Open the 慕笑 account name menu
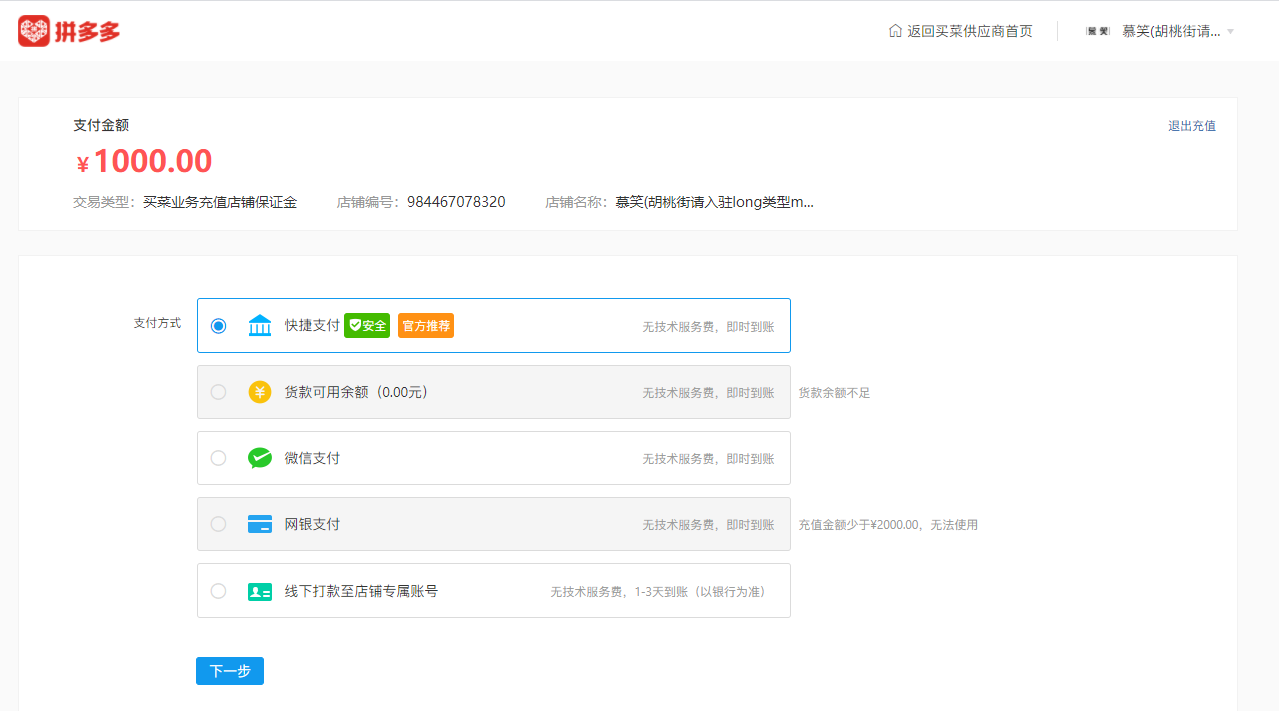The width and height of the screenshot is (1279, 711). [x=1170, y=31]
